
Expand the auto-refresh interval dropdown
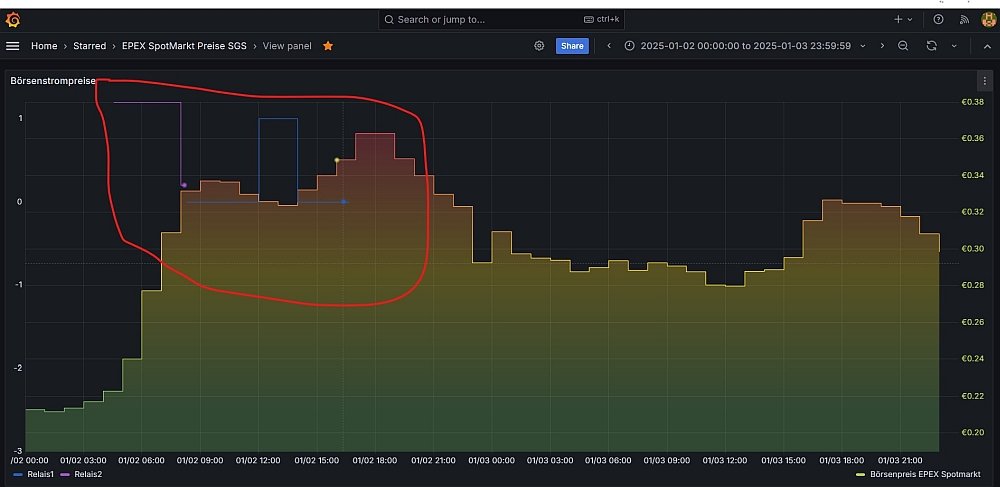pyautogui.click(x=954, y=46)
